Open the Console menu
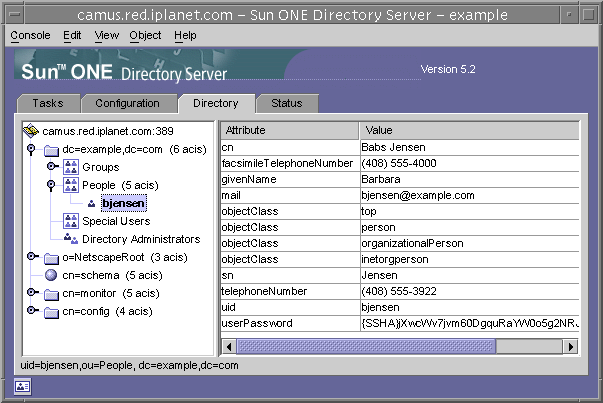Viewport: 603px width, 403px height. [30, 35]
